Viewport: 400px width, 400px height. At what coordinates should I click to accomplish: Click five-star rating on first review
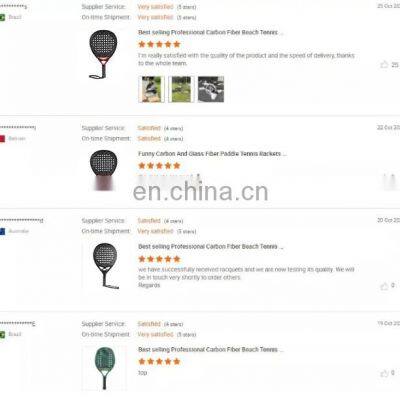coord(159,44)
